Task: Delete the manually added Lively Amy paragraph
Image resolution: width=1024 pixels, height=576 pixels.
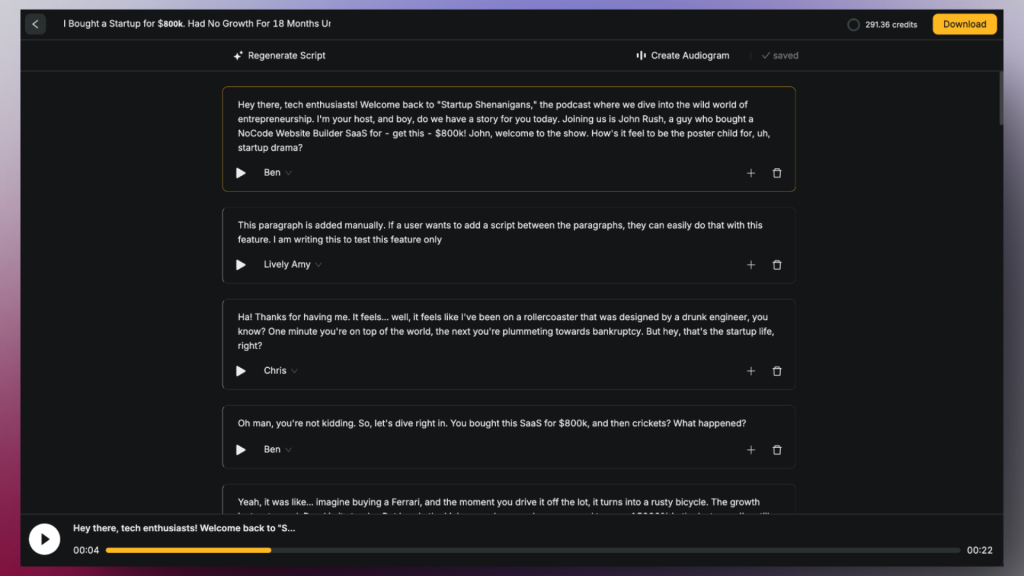Action: point(777,265)
